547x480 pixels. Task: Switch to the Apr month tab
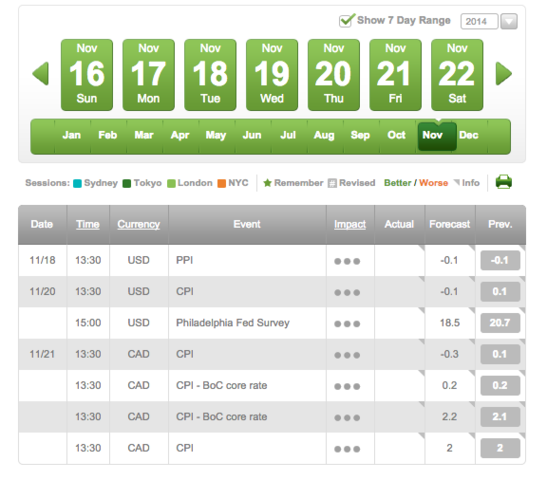[x=180, y=135]
